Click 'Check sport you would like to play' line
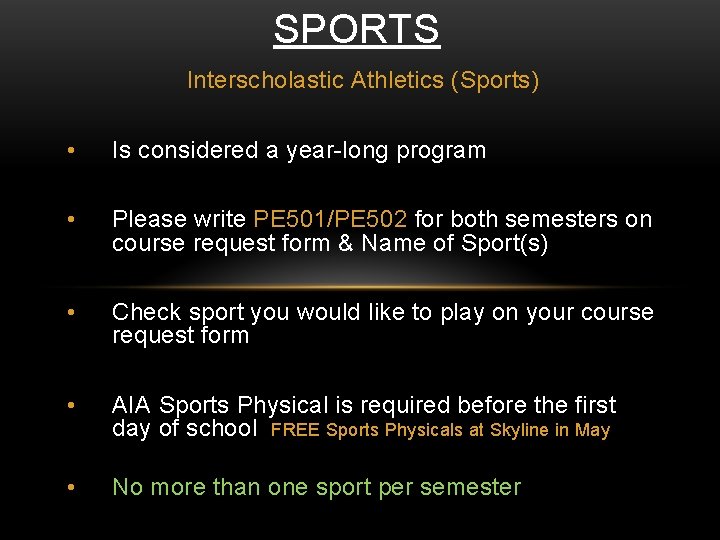Image resolution: width=720 pixels, height=540 pixels. (x=382, y=312)
